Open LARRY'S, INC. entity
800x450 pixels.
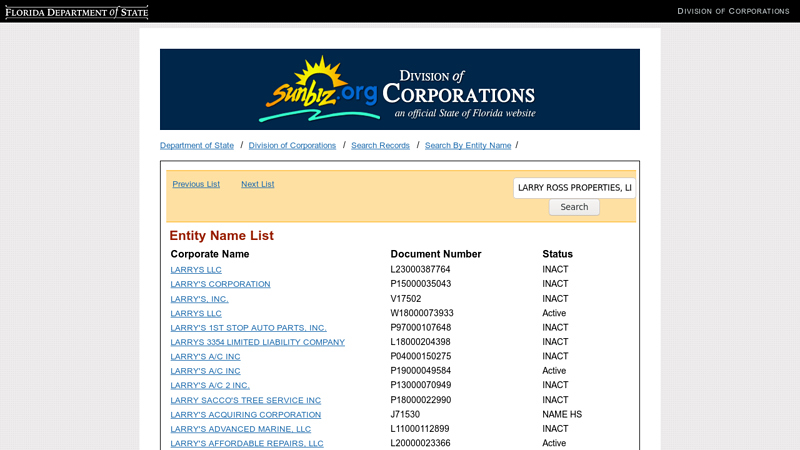click(x=199, y=299)
